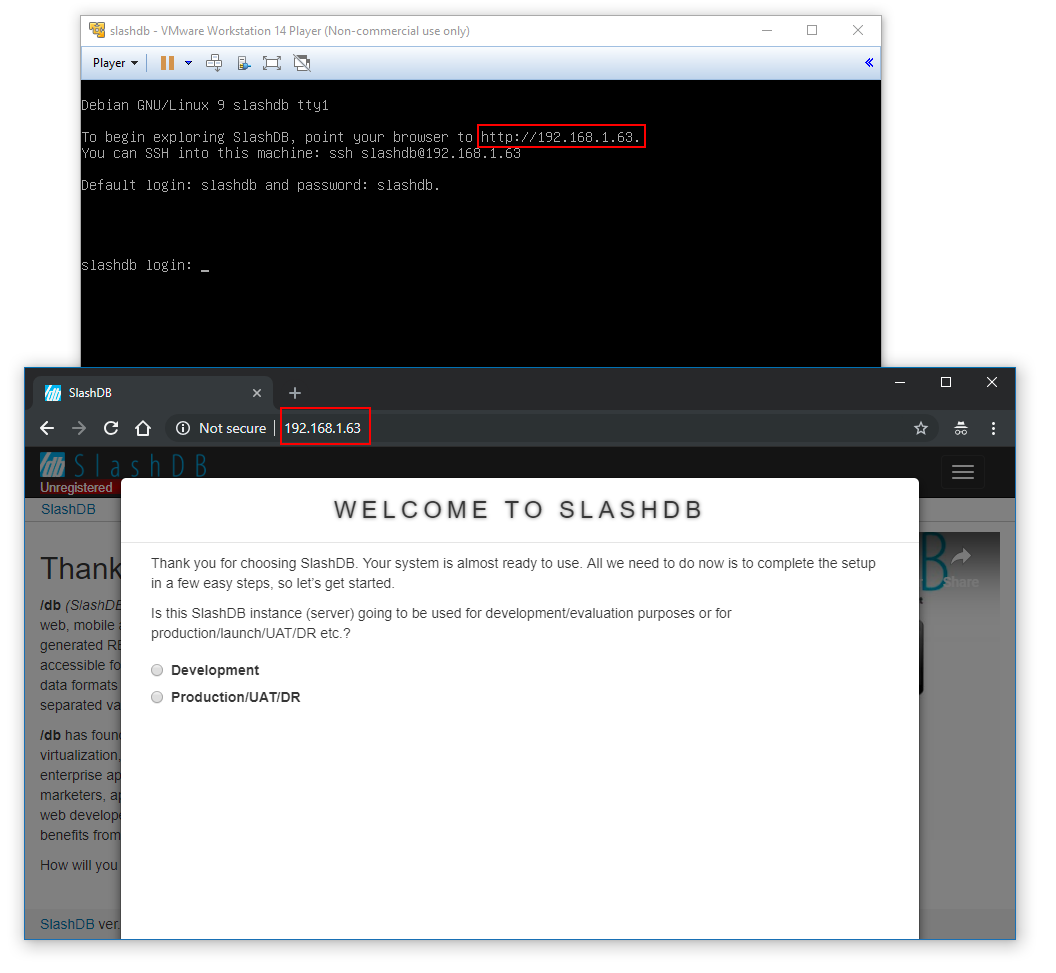Go forward in the browser
This screenshot has height=973, width=1056.
point(79,428)
